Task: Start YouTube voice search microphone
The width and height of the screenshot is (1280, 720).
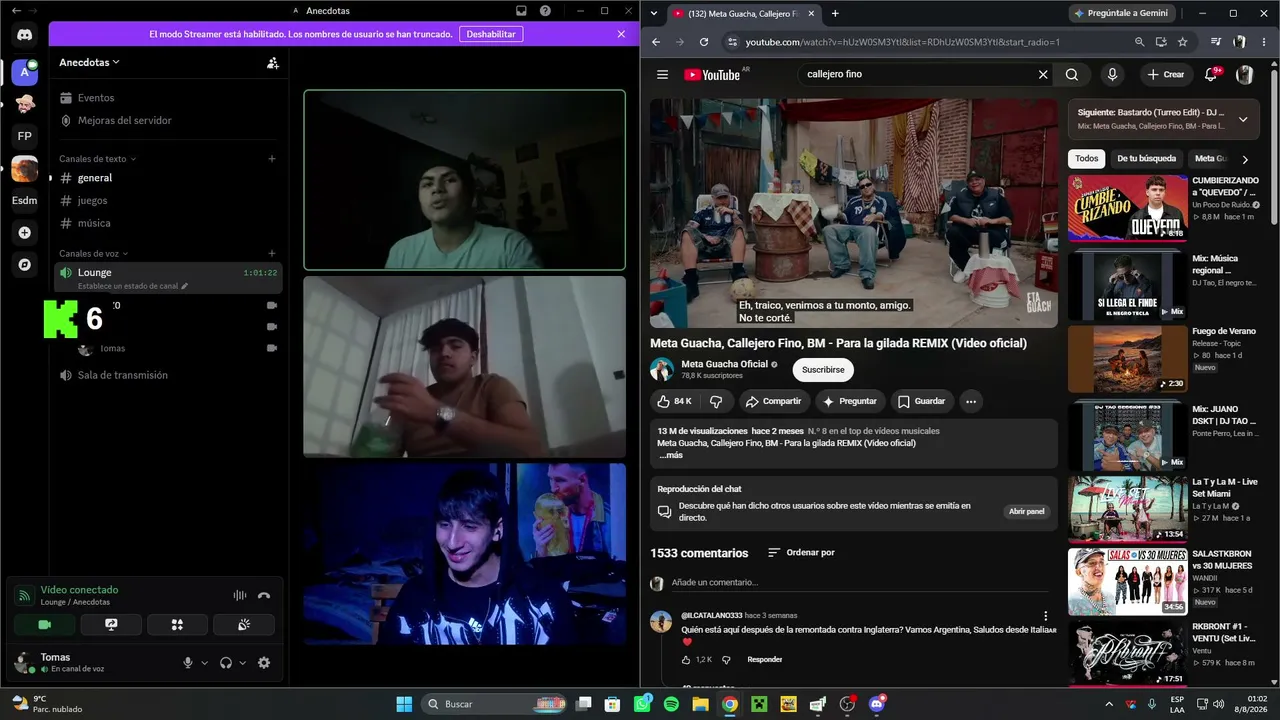Action: (x=1112, y=74)
